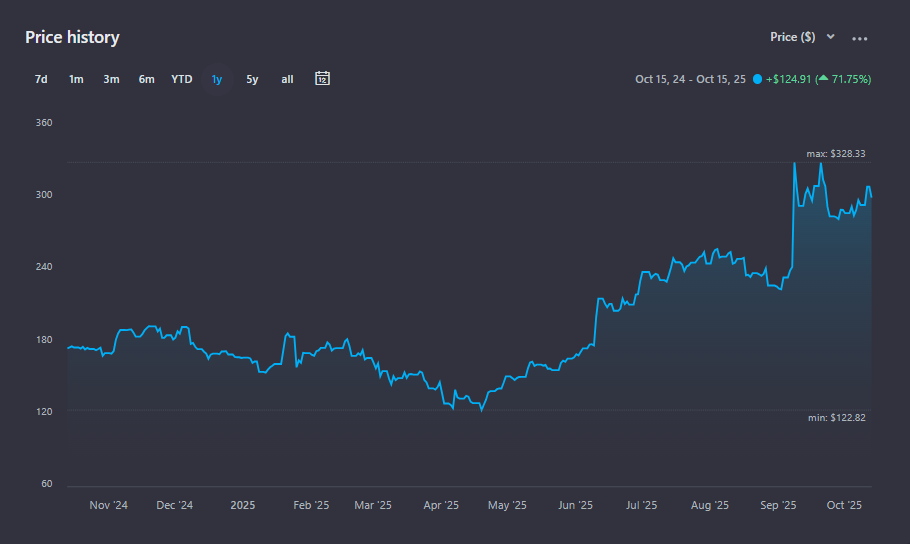Open the Price ($) dropdown
The image size is (910, 544).
tap(793, 37)
